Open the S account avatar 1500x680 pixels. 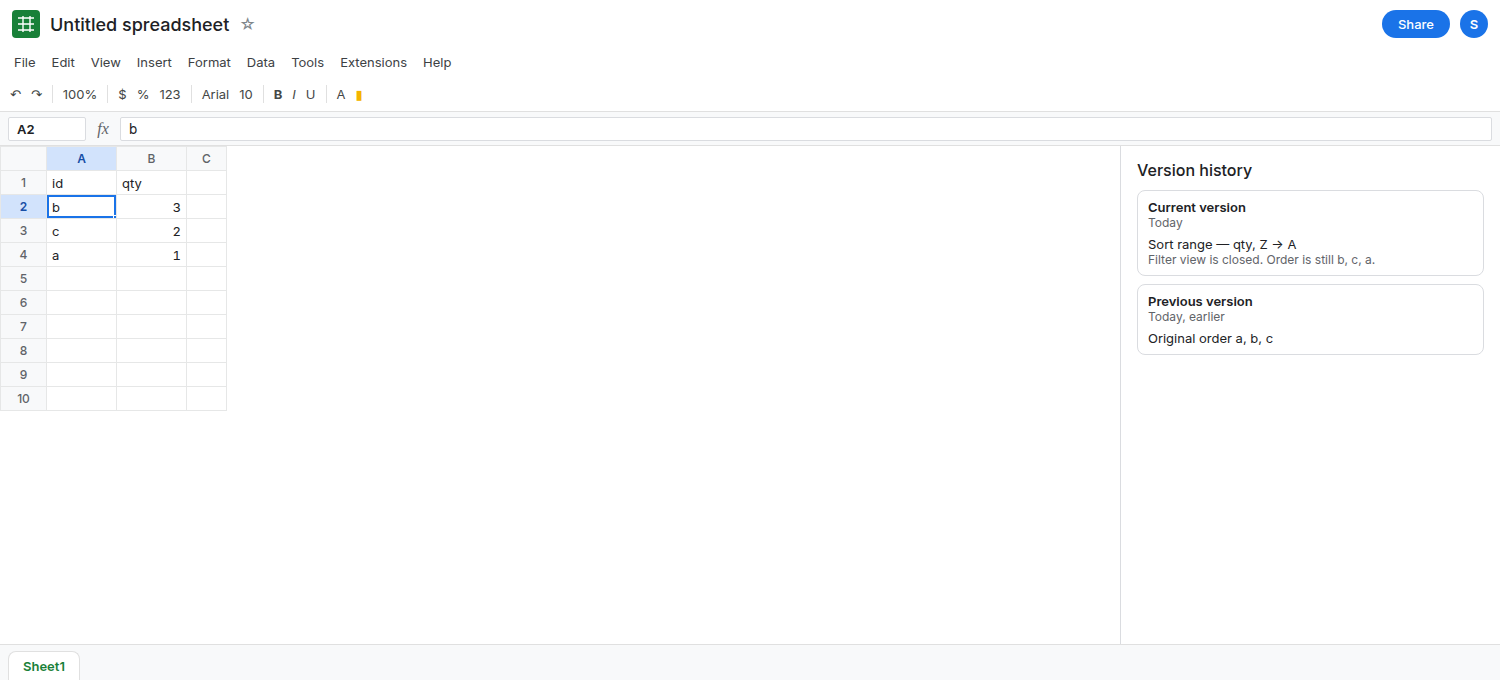pyautogui.click(x=1474, y=24)
